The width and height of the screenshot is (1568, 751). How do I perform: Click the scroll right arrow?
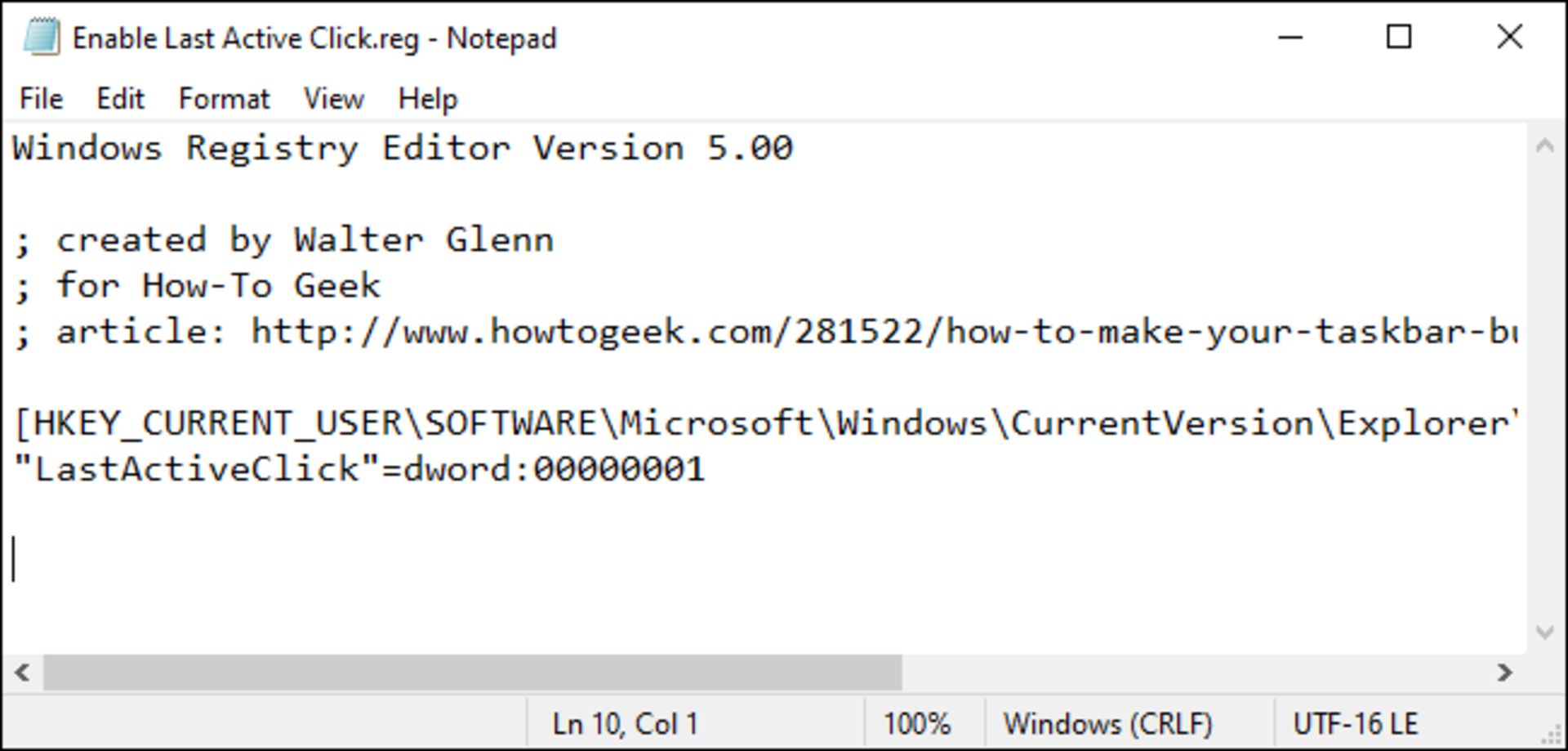click(1504, 673)
